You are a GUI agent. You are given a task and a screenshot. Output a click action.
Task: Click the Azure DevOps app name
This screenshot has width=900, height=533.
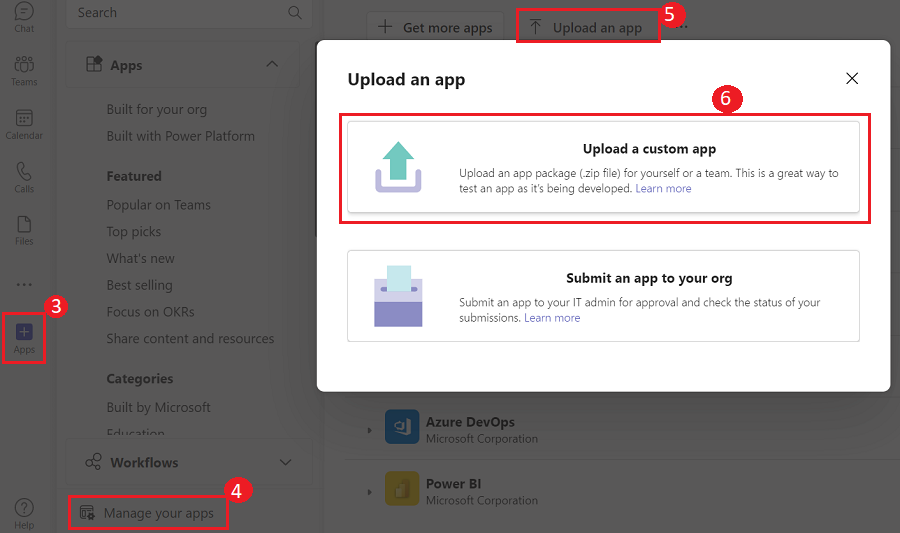click(x=470, y=422)
